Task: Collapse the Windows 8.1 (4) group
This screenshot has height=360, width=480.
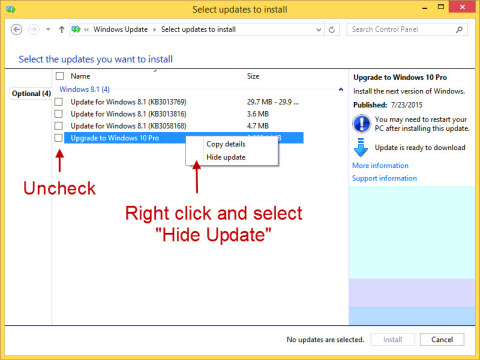Action: coord(341,89)
